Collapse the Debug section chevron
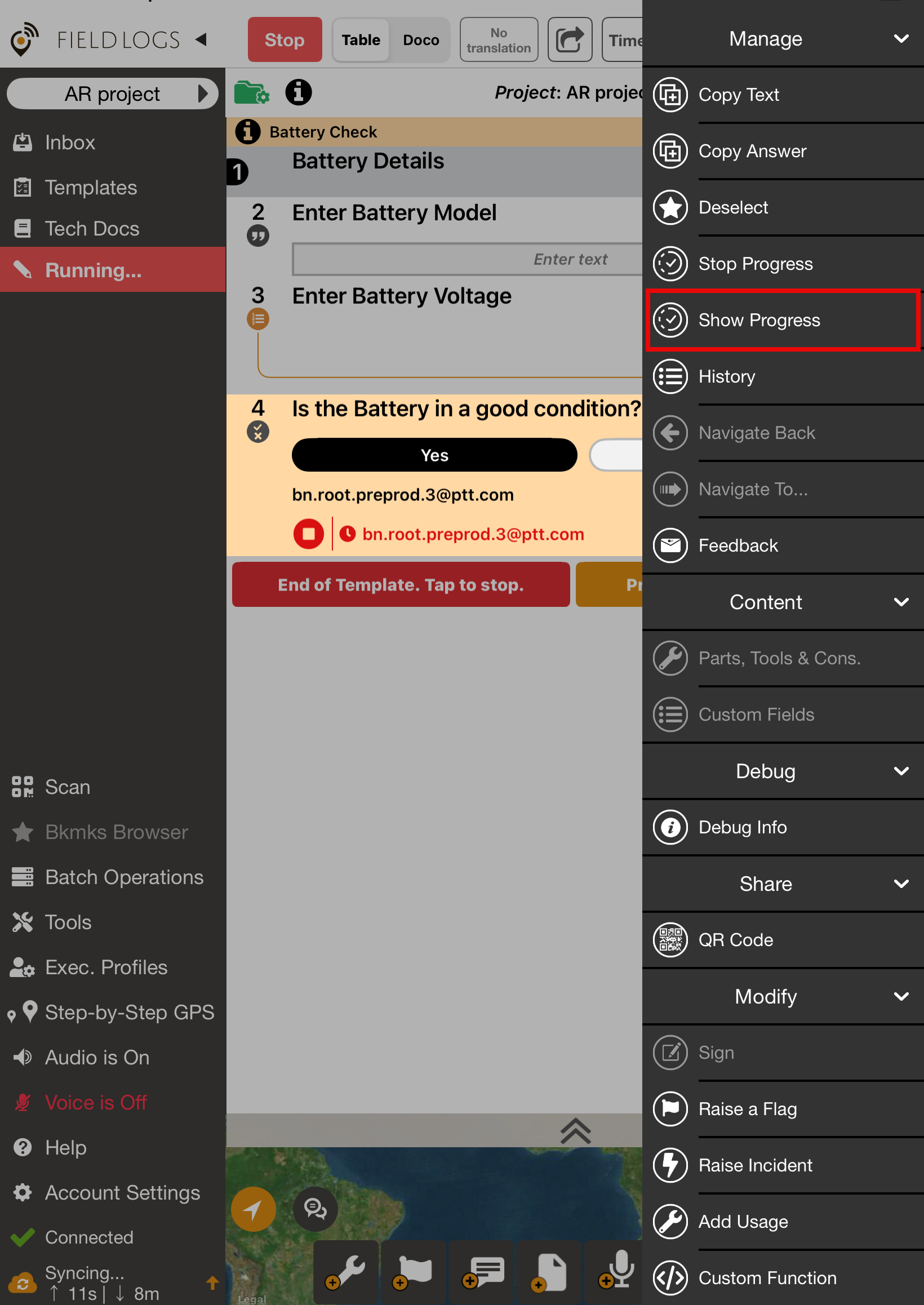Image resolution: width=924 pixels, height=1305 pixels. pyautogui.click(x=901, y=771)
